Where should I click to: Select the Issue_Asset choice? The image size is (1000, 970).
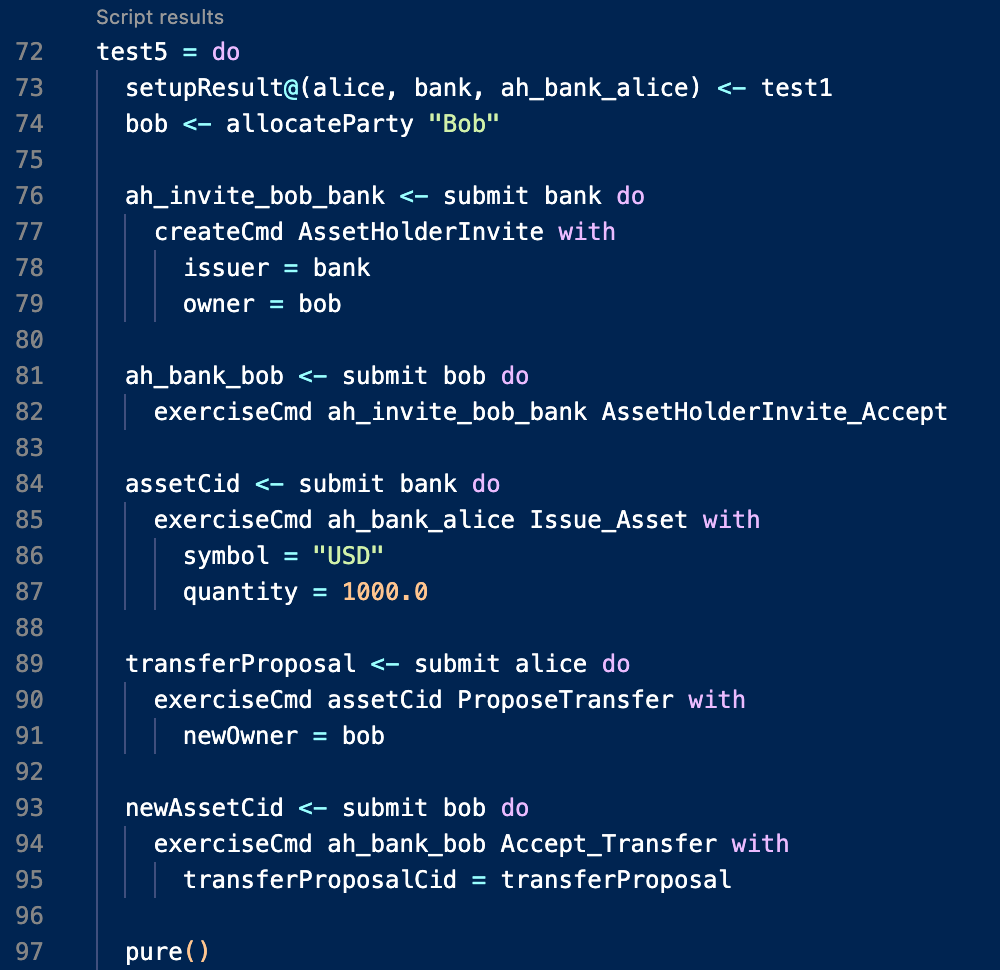[x=608, y=520]
